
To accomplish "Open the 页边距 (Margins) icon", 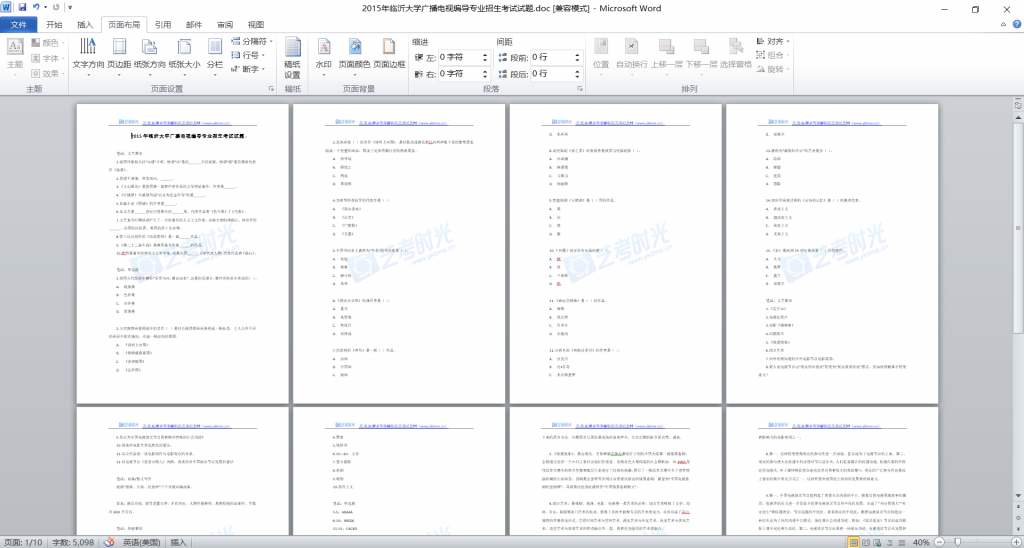I will pos(119,53).
